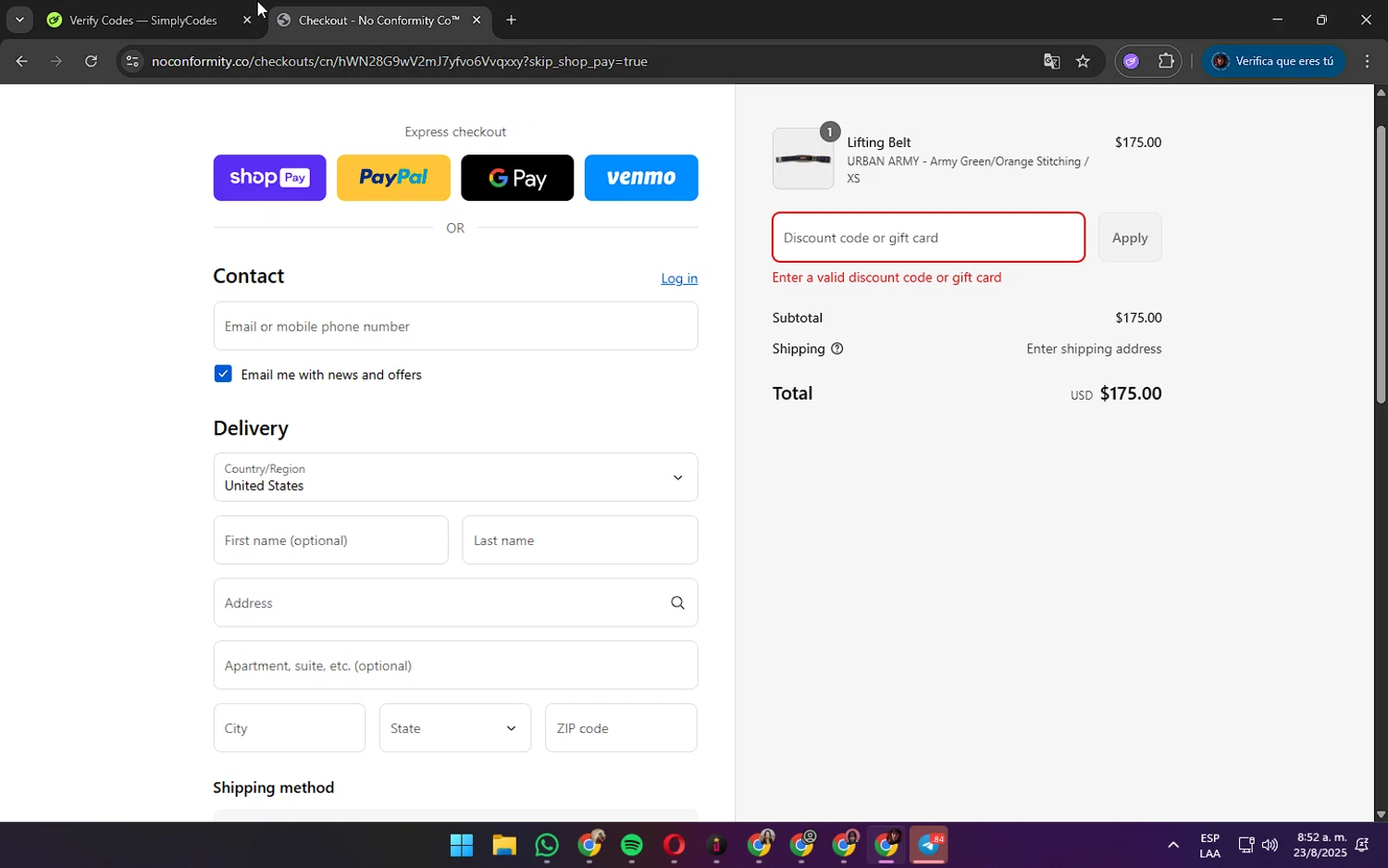The image size is (1388, 868).
Task: Open the Windows Start menu
Action: point(462,845)
